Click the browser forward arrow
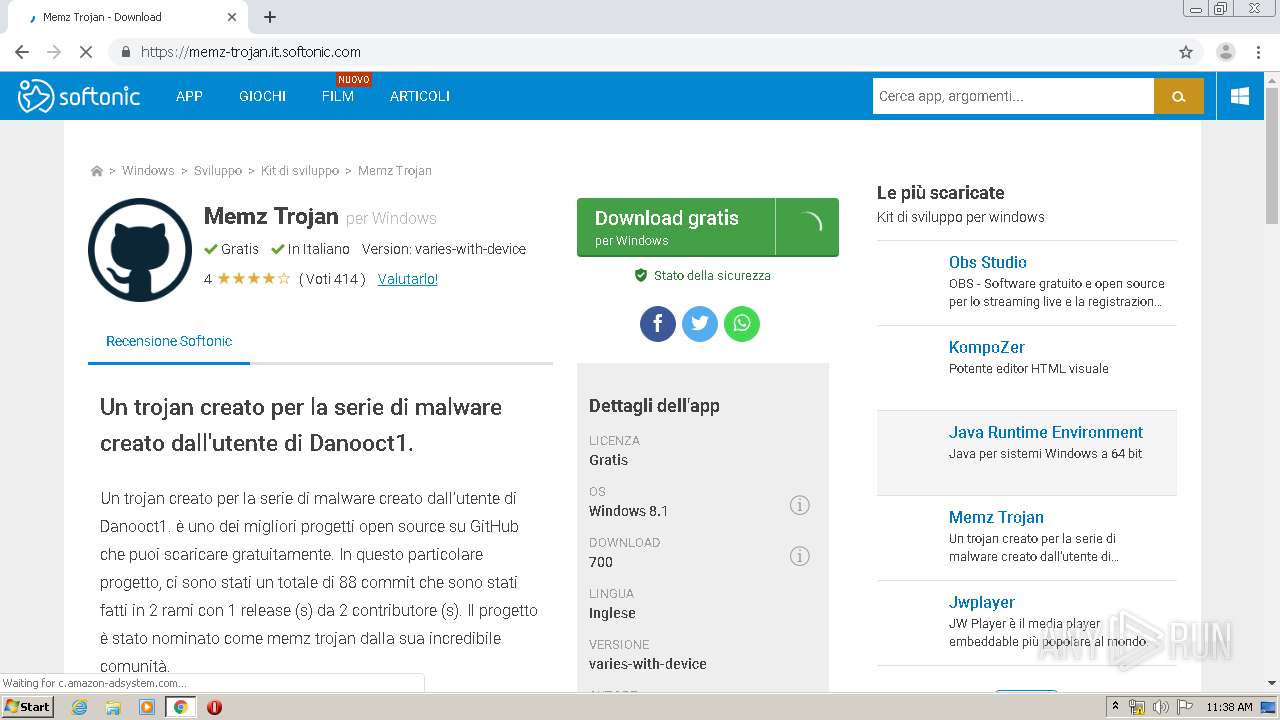 click(x=54, y=52)
